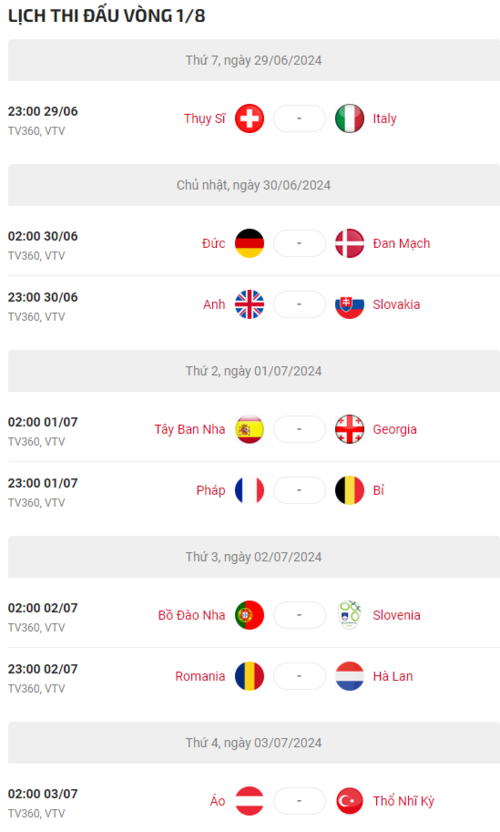
Task: Open the Tây Ban Nha team link
Action: click(x=189, y=429)
